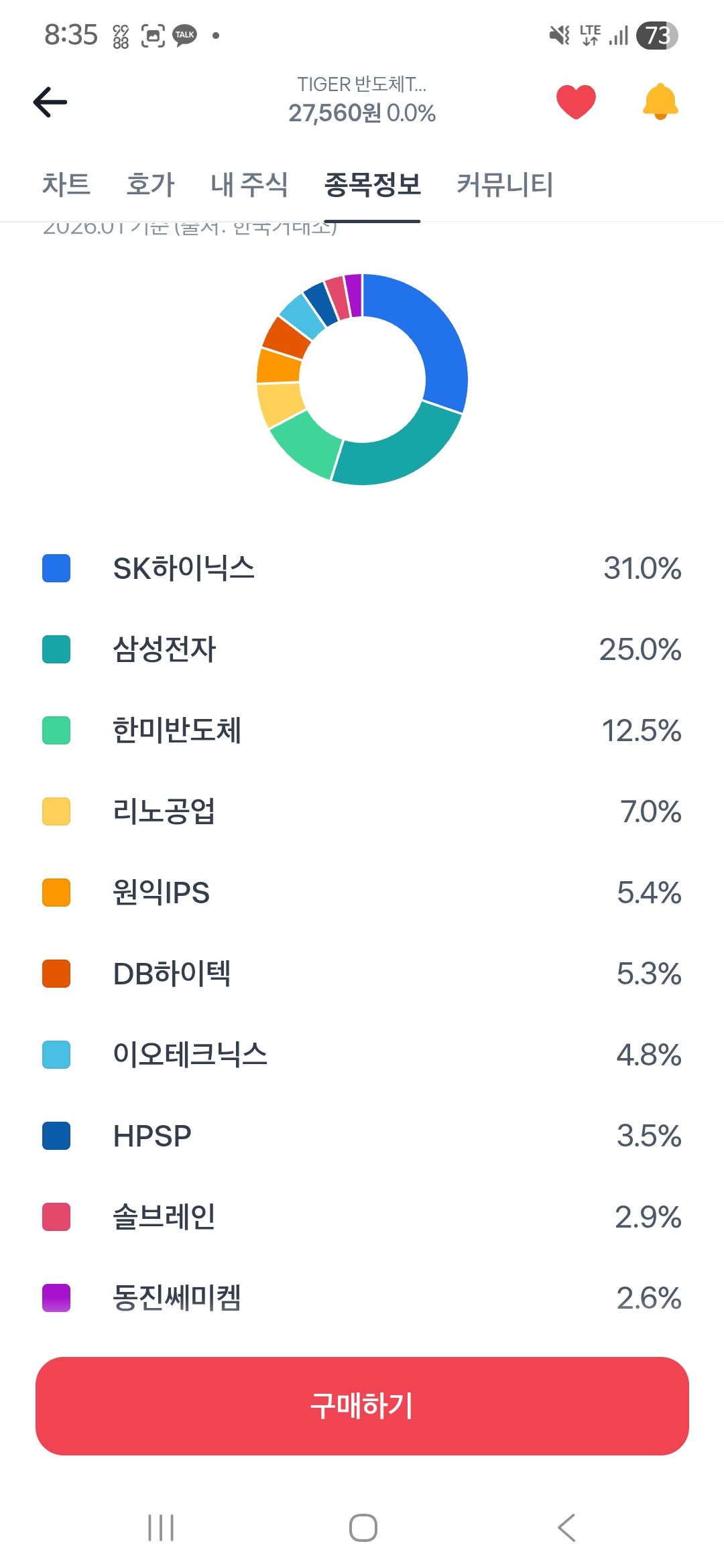Tap the KakaoTalk notification icon
The width and height of the screenshot is (724, 1568).
(184, 35)
